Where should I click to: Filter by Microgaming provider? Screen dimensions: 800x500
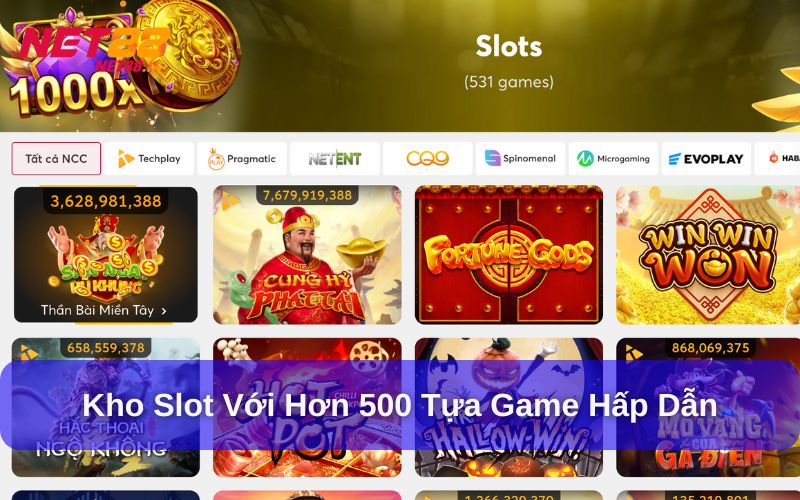point(613,159)
